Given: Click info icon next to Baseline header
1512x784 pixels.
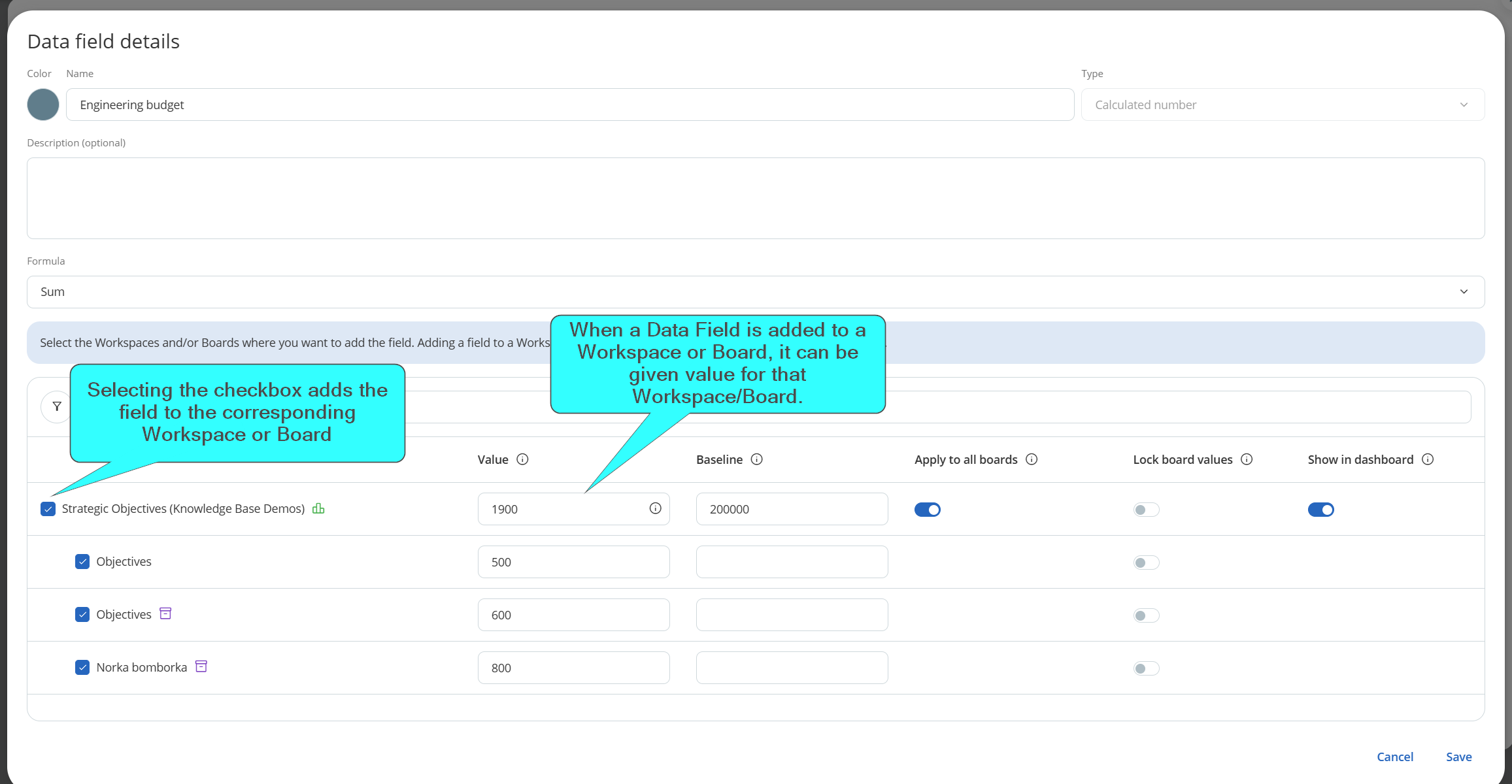Looking at the screenshot, I should (756, 459).
